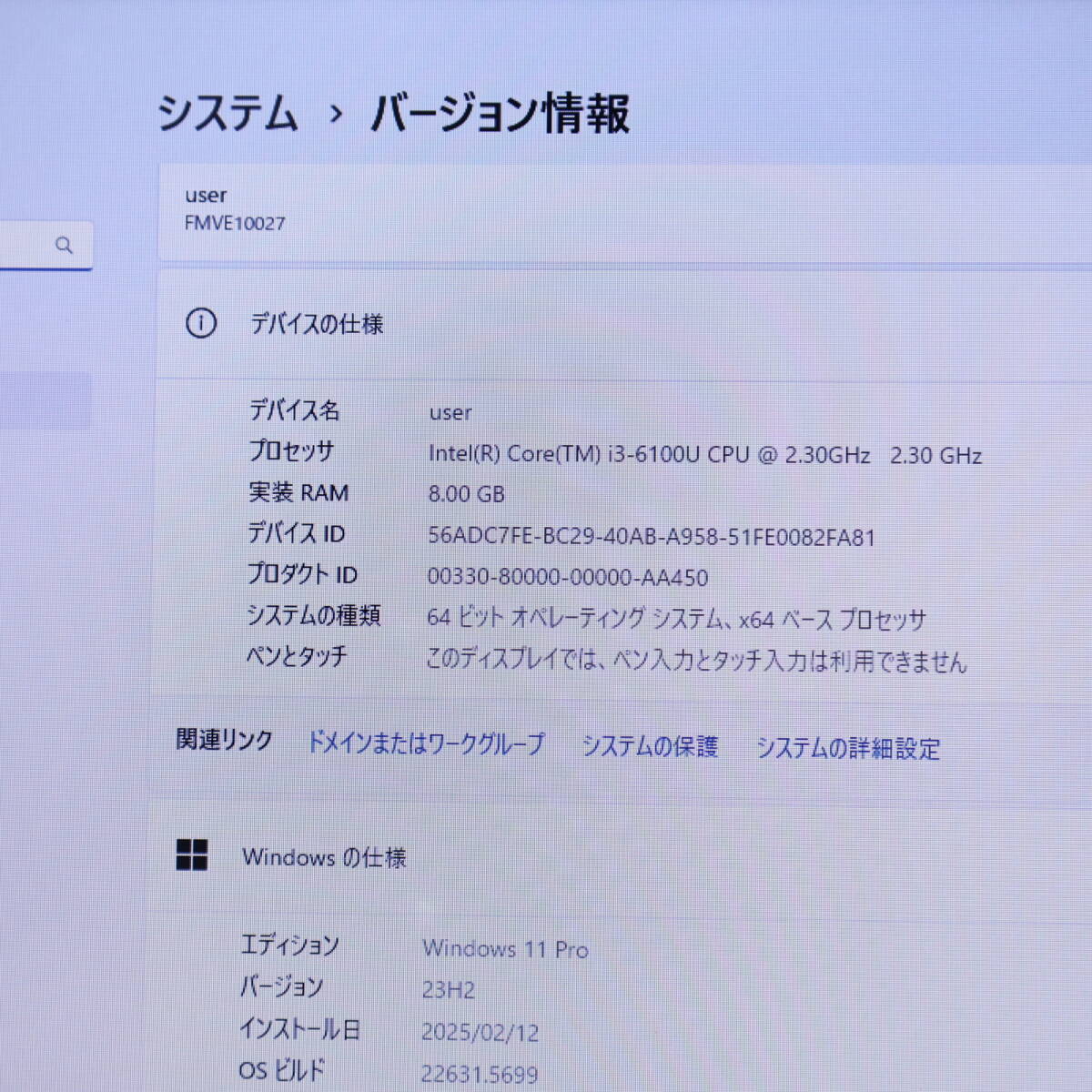Click the デバイス ID label
Image resolution: width=1092 pixels, height=1092 pixels.
point(296,533)
